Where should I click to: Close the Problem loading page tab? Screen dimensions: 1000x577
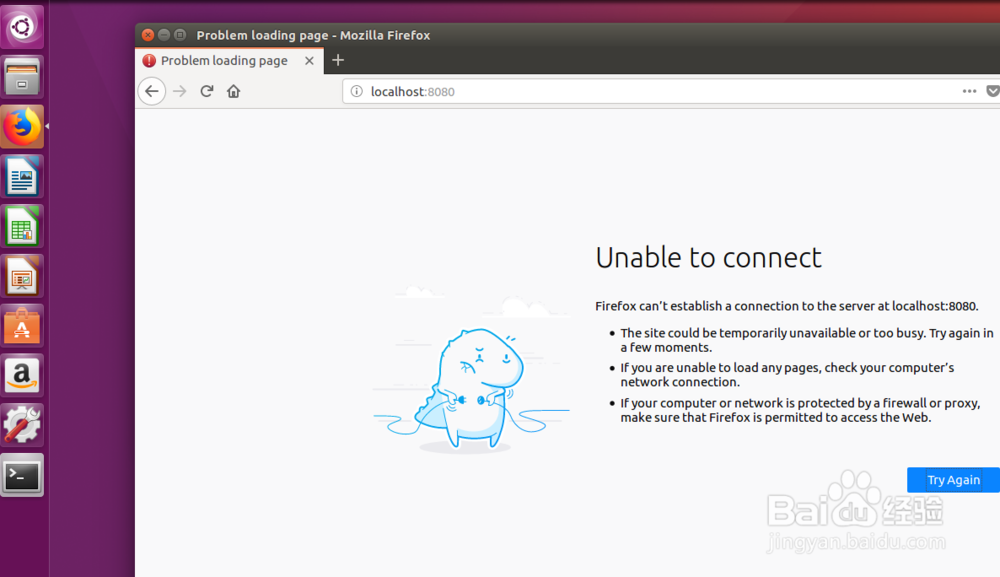(x=309, y=60)
